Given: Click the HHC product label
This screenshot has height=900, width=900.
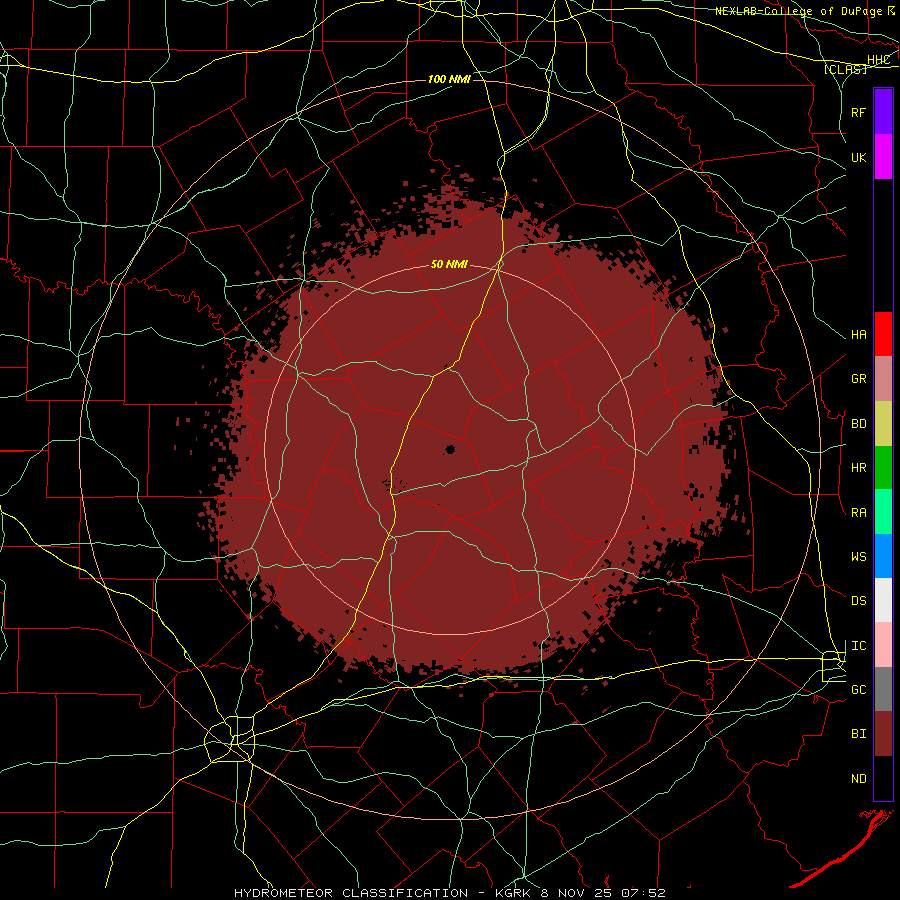Looking at the screenshot, I should pyautogui.click(x=878, y=60).
